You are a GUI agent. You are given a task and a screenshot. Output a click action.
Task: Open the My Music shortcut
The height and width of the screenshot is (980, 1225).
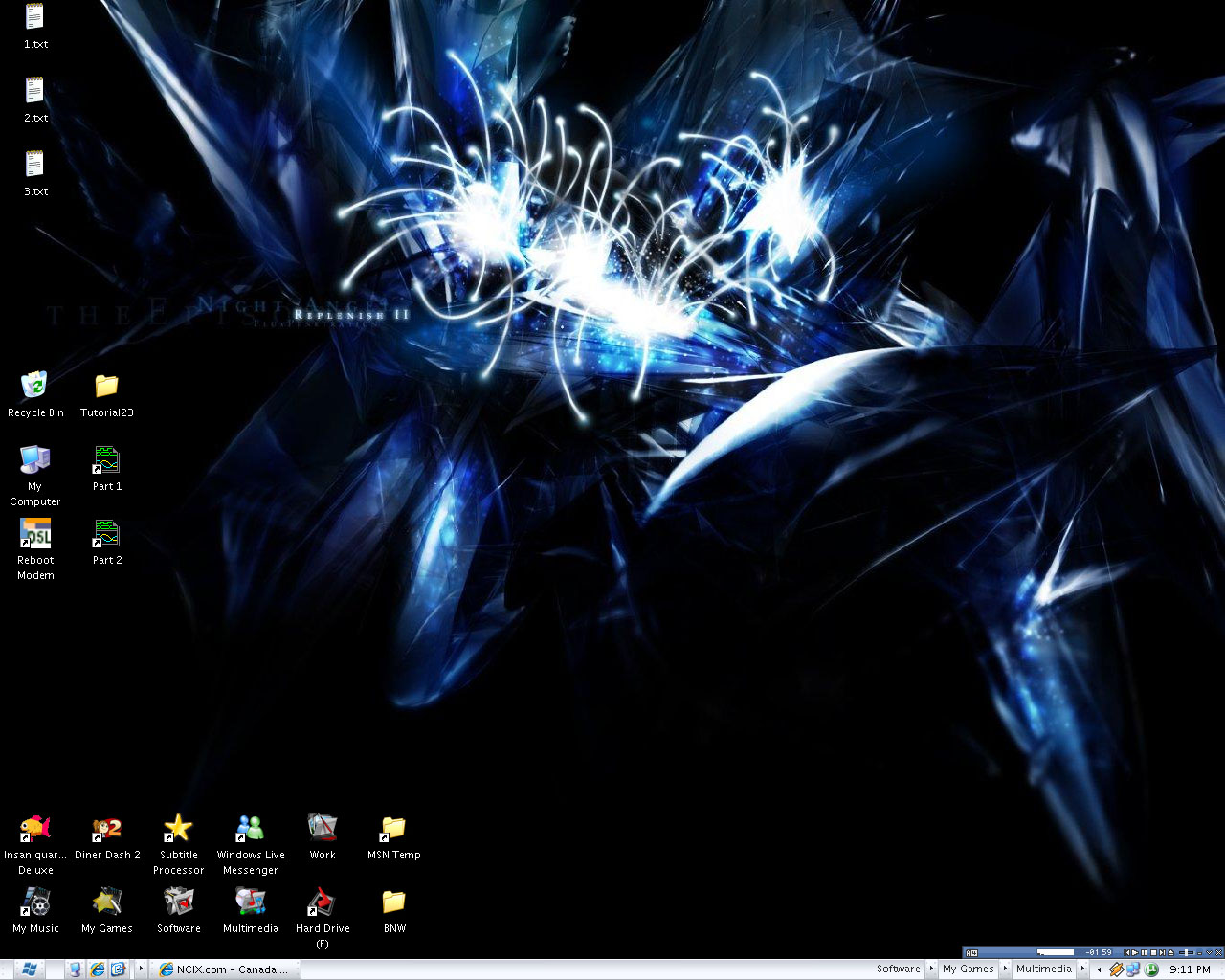pyautogui.click(x=35, y=911)
